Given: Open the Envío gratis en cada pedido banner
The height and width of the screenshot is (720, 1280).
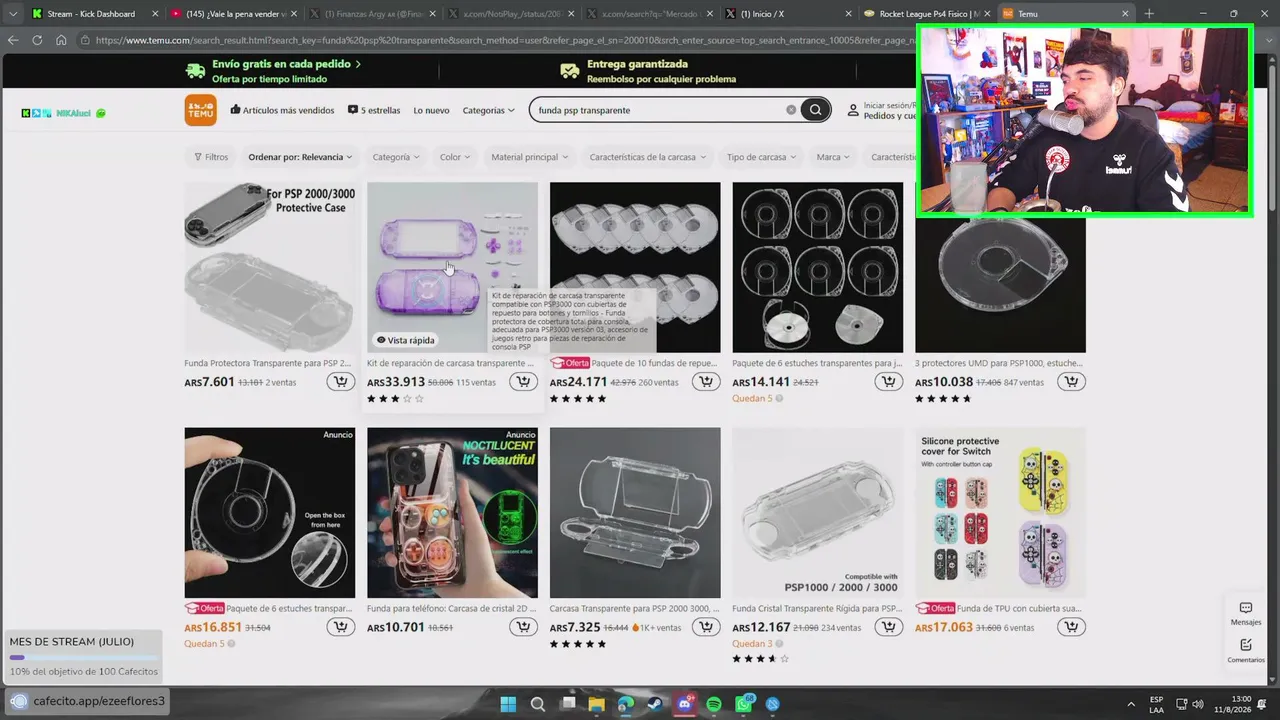Looking at the screenshot, I should (x=274, y=70).
